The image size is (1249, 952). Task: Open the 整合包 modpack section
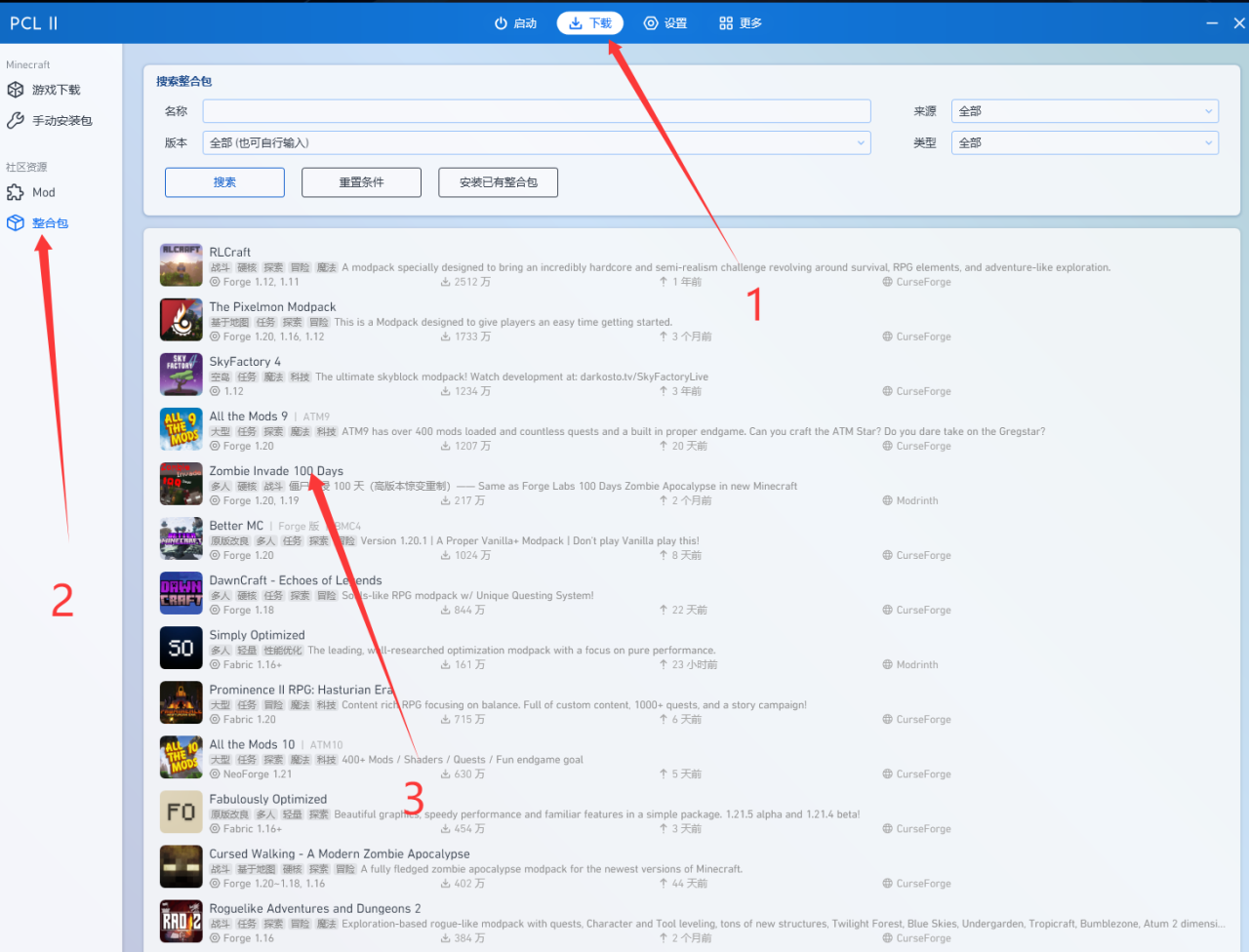tap(50, 223)
